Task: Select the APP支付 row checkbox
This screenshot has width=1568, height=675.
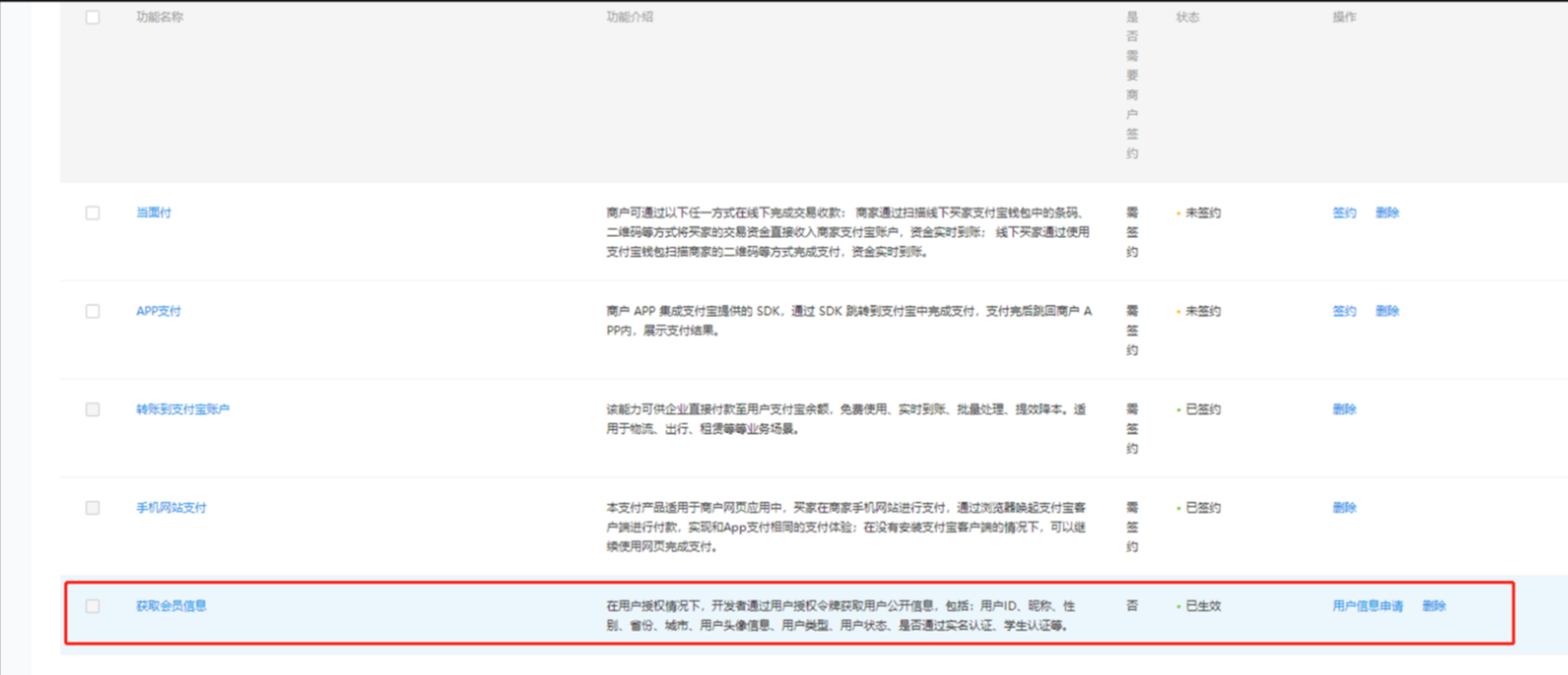Action: tap(93, 311)
